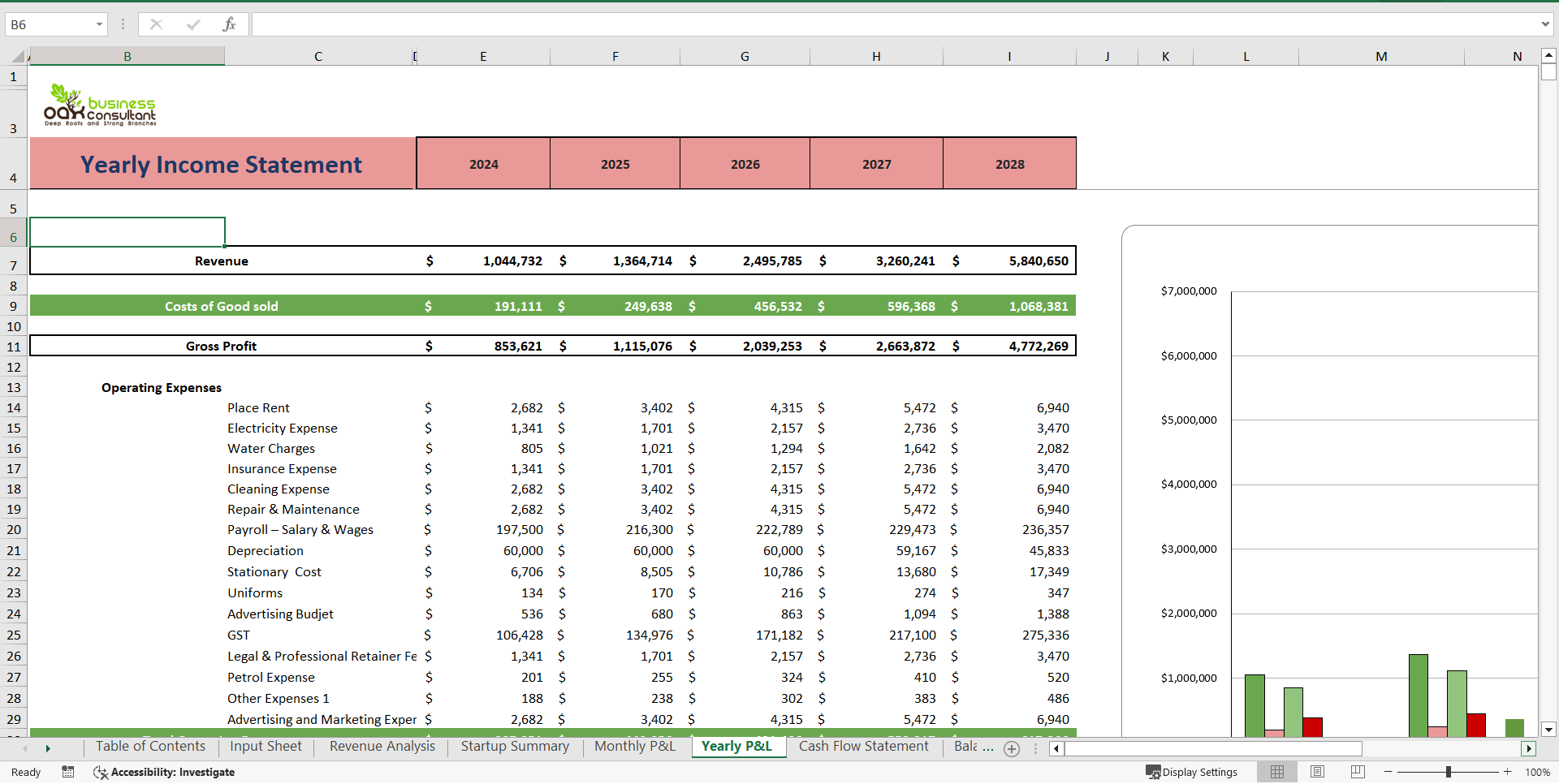Select column M header
This screenshot has width=1559, height=784.
[x=1381, y=57]
